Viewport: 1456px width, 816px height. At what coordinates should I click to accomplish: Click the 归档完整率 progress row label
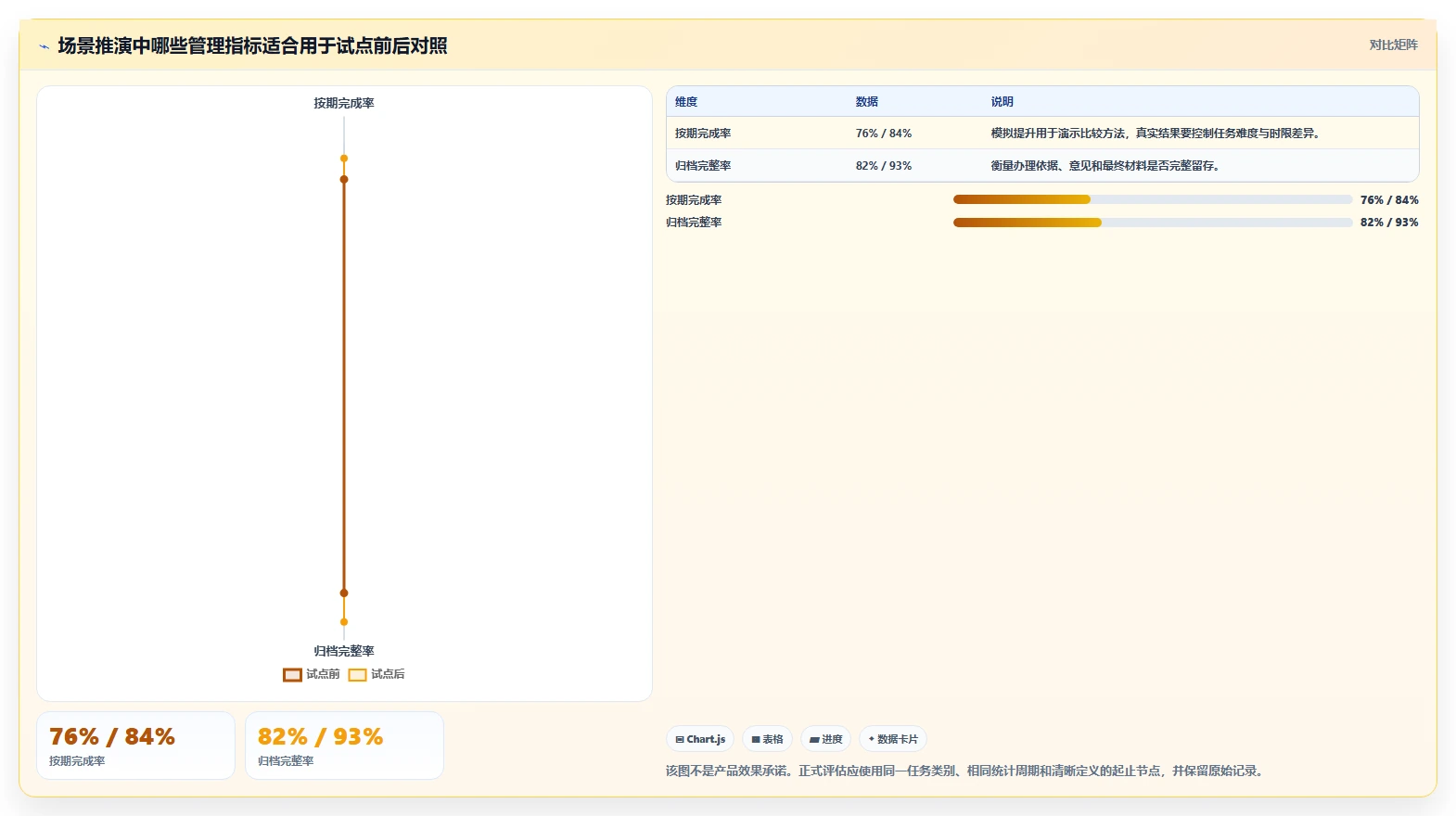[x=694, y=223]
